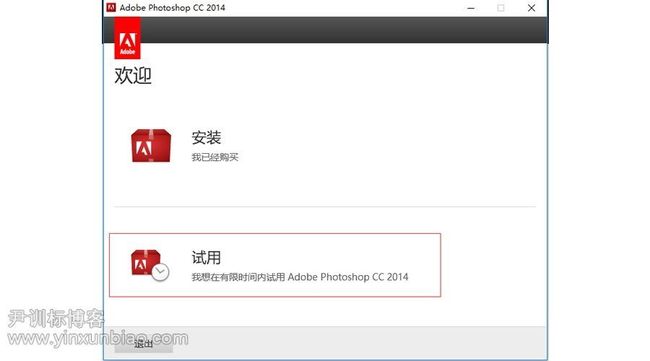Click the trial box with clock icon
This screenshot has height=361, width=650.
150,265
